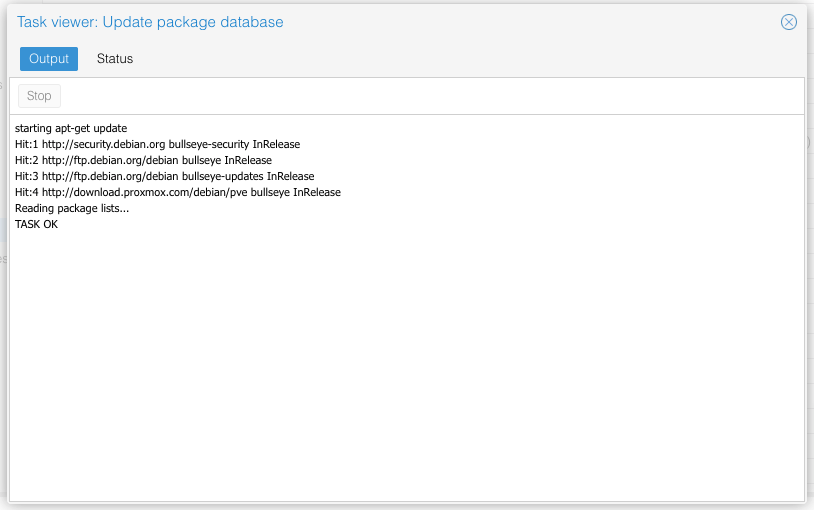This screenshot has width=814, height=510.
Task: Select the 'bullseye-security' word in the log
Action: (x=209, y=144)
